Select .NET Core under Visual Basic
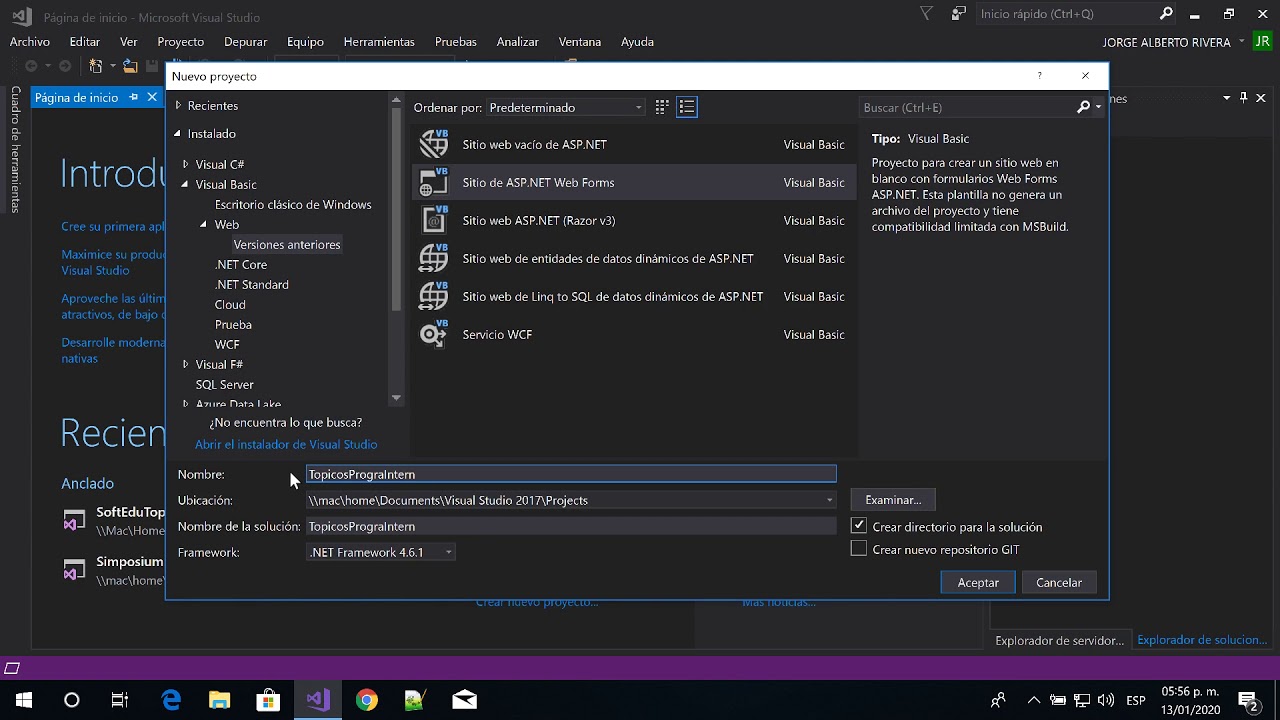1280x720 pixels. 241,264
